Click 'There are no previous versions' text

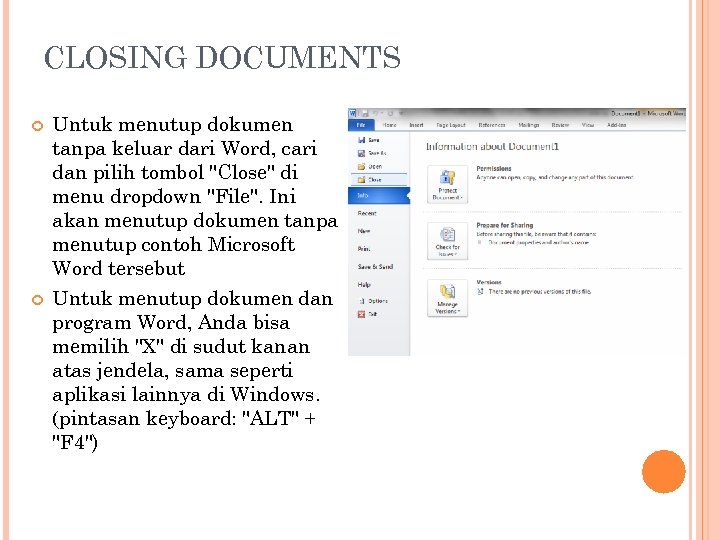tap(540, 292)
